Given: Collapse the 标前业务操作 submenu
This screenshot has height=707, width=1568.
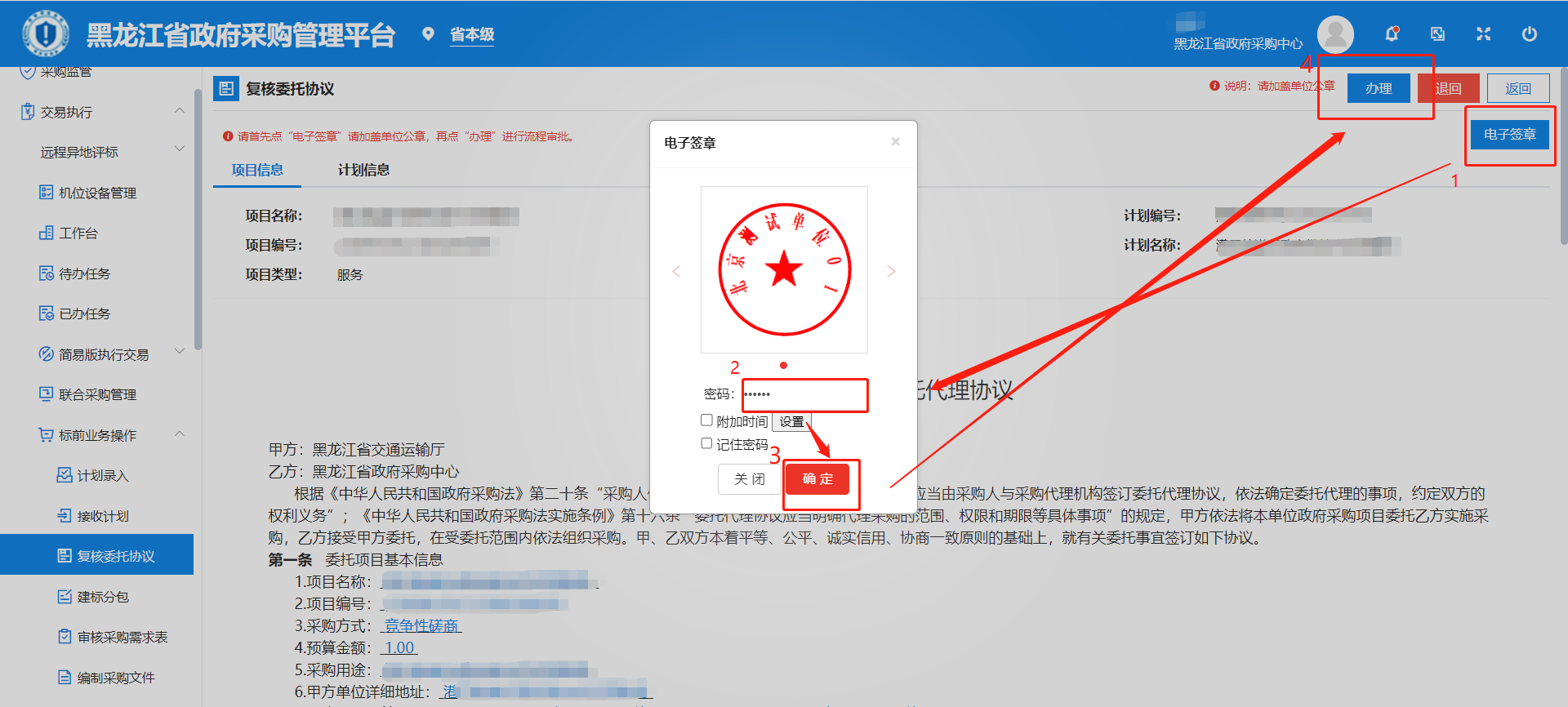Looking at the screenshot, I should 180,434.
